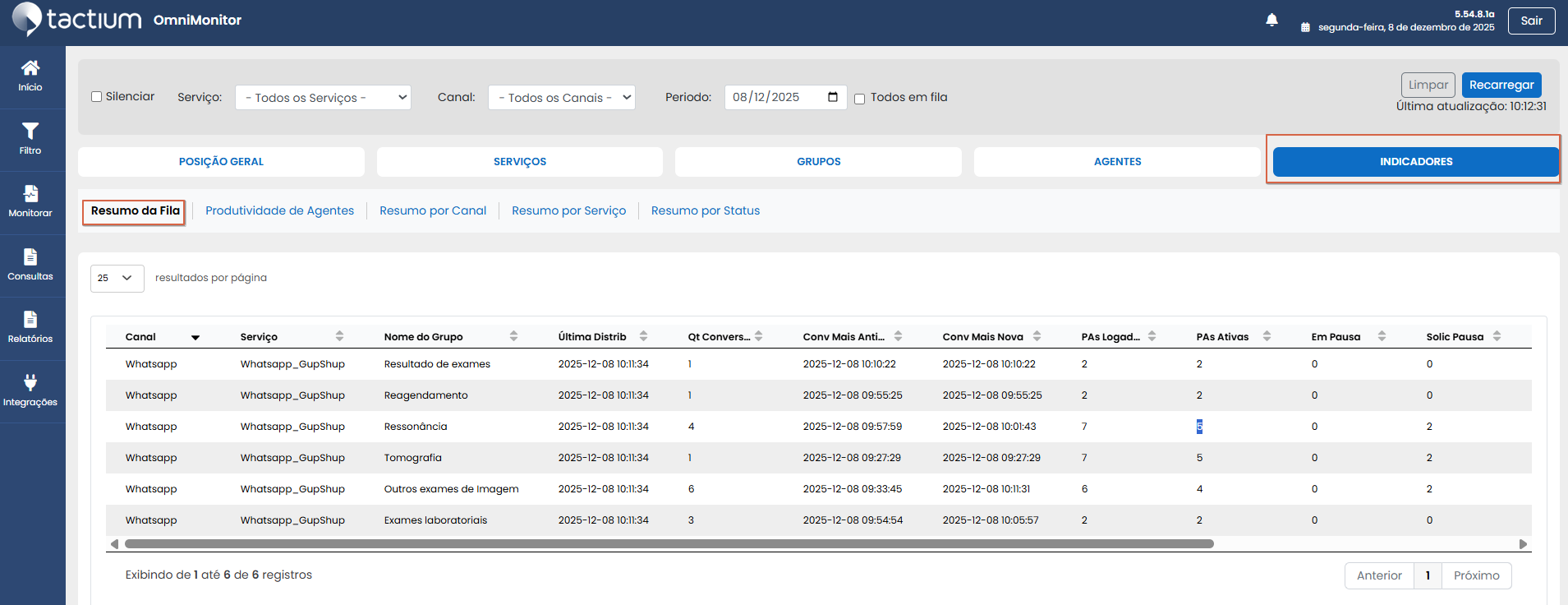Sort table by Nome do Grupo arrows
1568x605 pixels.
pos(513,336)
